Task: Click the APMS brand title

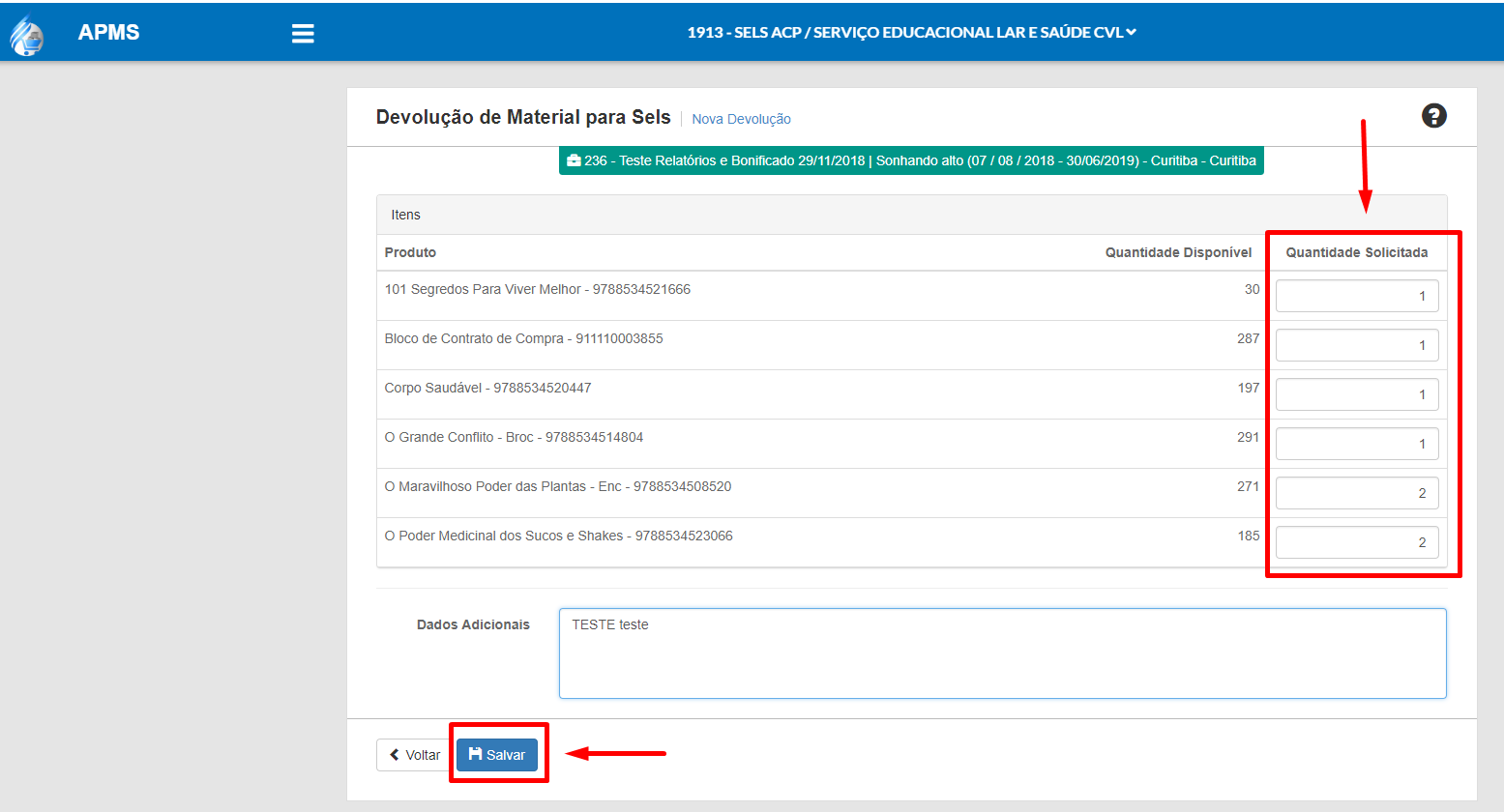Action: [108, 32]
